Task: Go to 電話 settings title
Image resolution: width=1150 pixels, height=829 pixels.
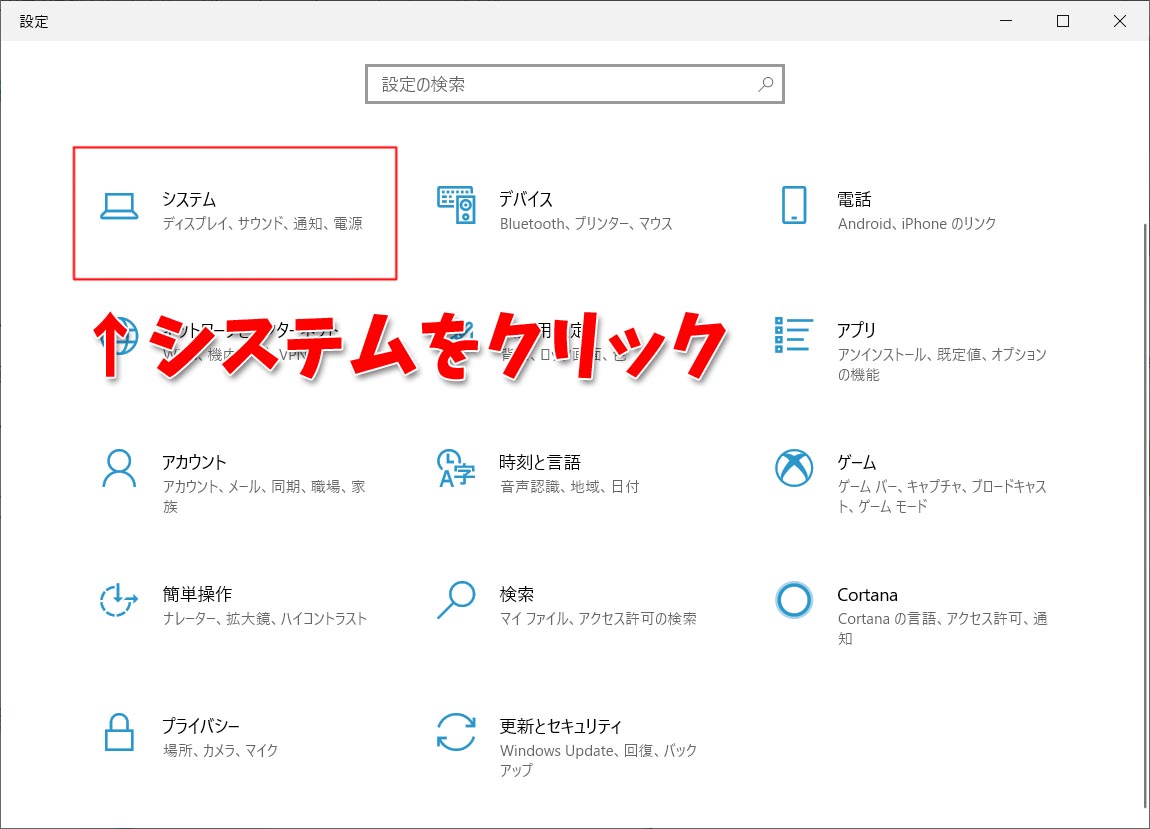Action: pyautogui.click(x=854, y=200)
